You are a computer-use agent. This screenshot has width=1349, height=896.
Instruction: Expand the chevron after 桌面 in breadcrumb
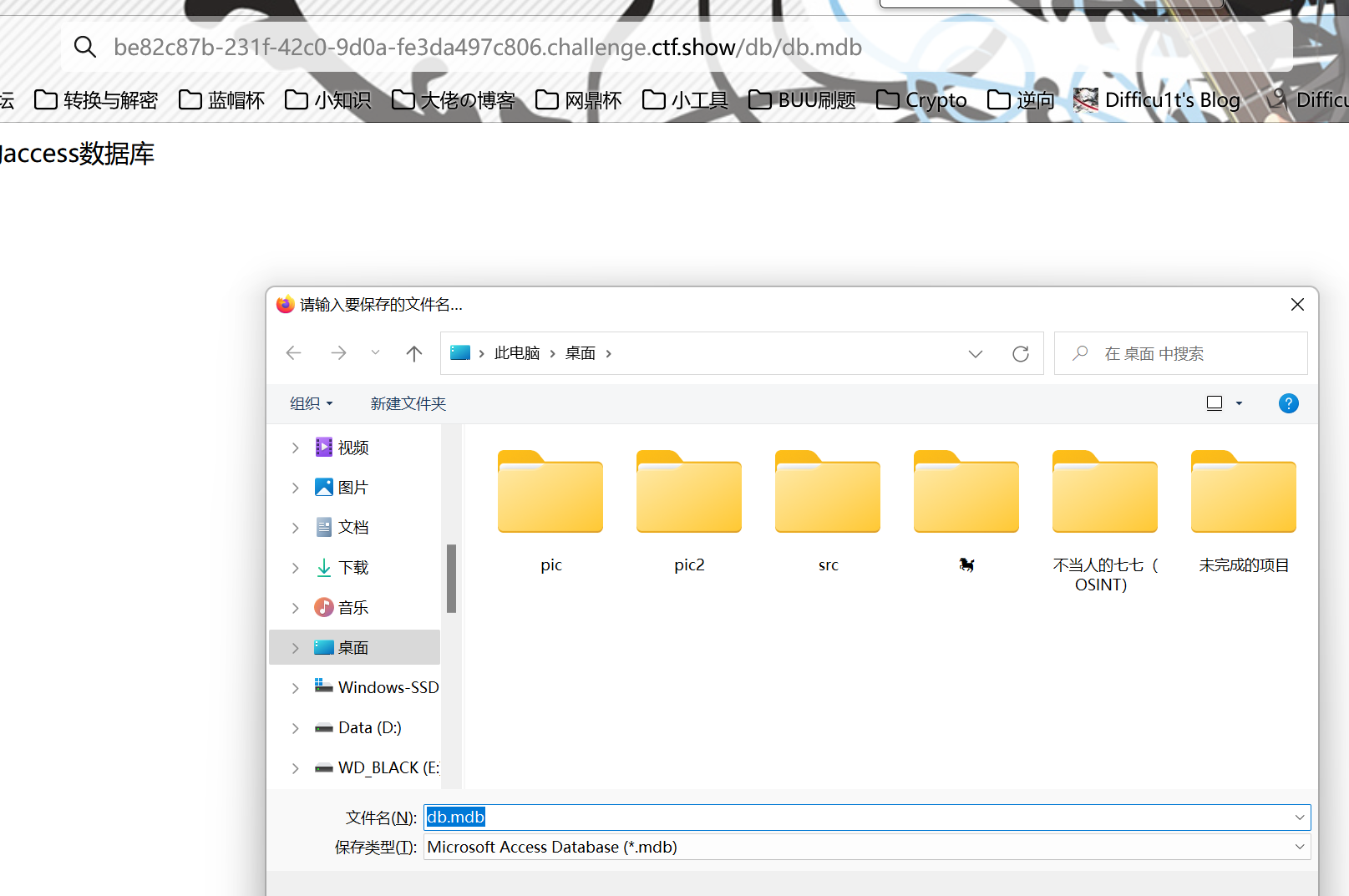[x=609, y=353]
